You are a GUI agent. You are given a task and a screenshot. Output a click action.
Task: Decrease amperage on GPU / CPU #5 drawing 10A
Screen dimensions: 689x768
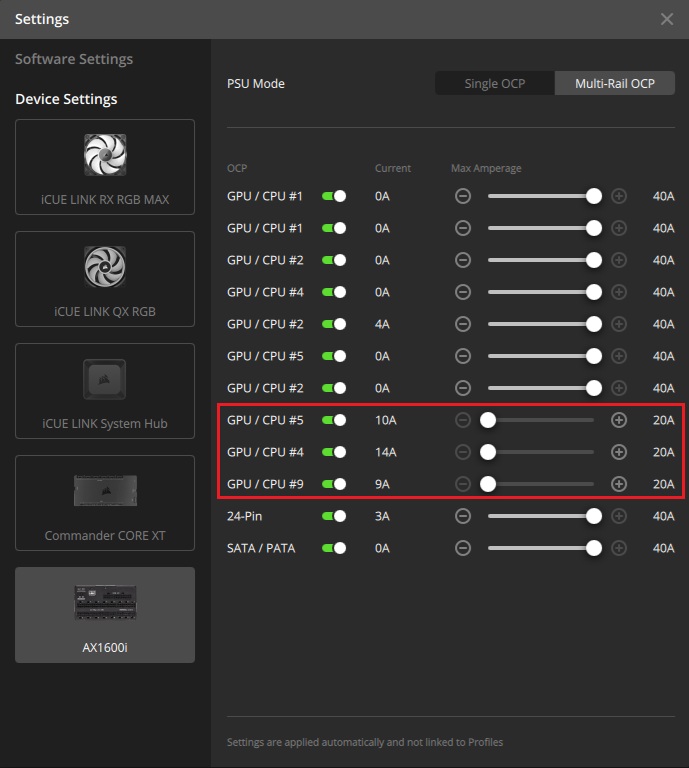tap(463, 420)
